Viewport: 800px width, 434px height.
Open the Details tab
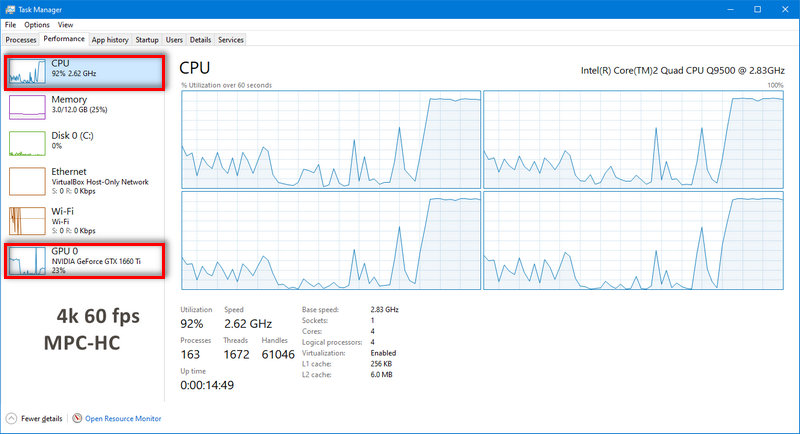(200, 40)
